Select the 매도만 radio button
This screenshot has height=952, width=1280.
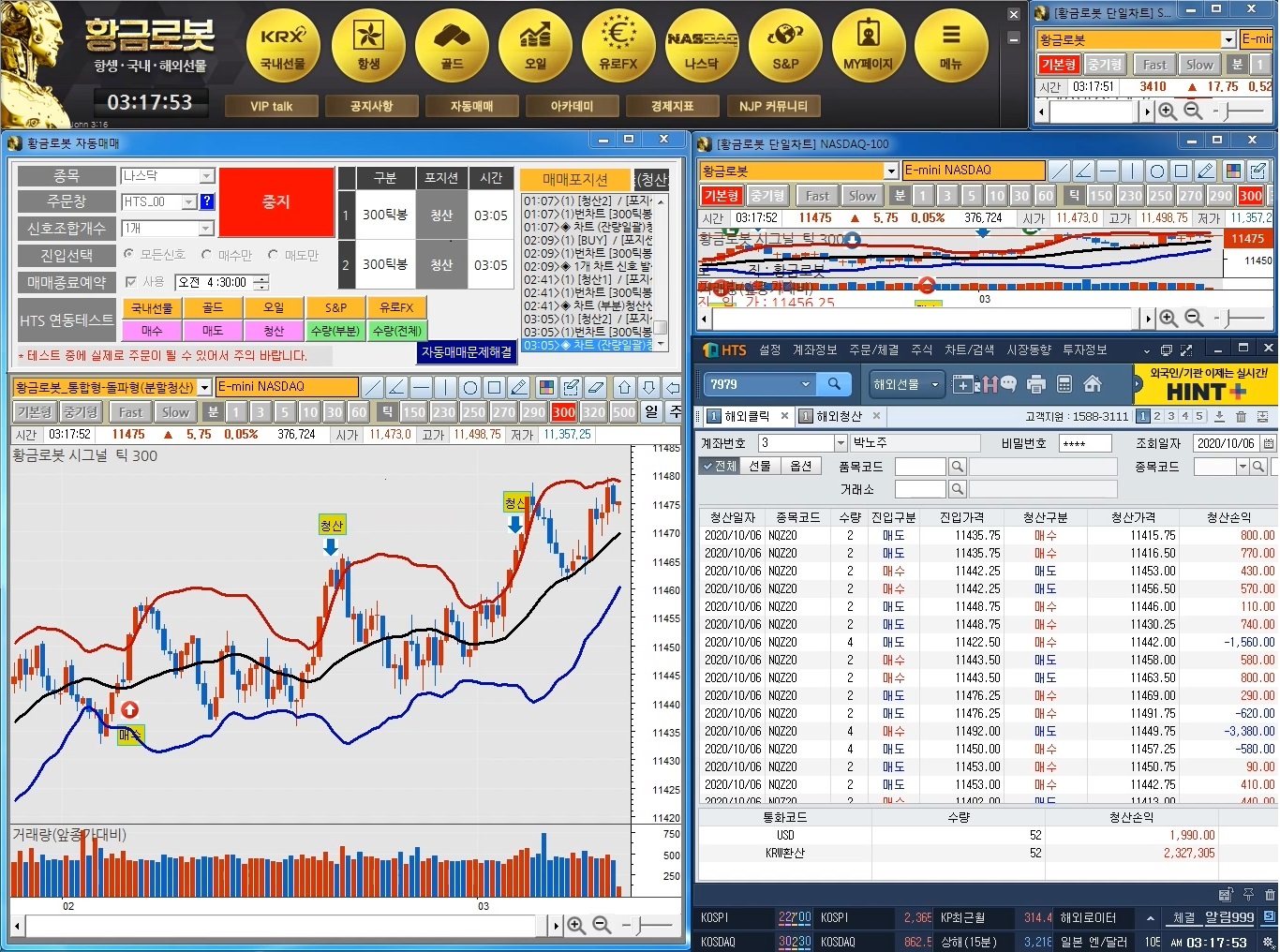[273, 254]
